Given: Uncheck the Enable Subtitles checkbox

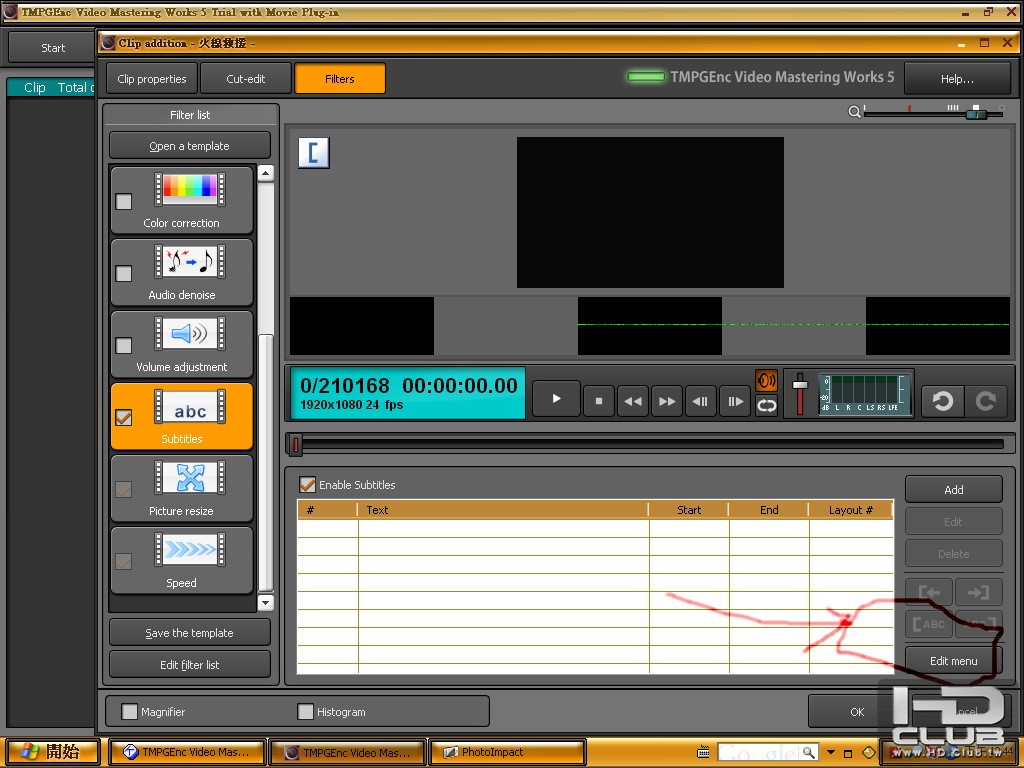Looking at the screenshot, I should coord(308,485).
